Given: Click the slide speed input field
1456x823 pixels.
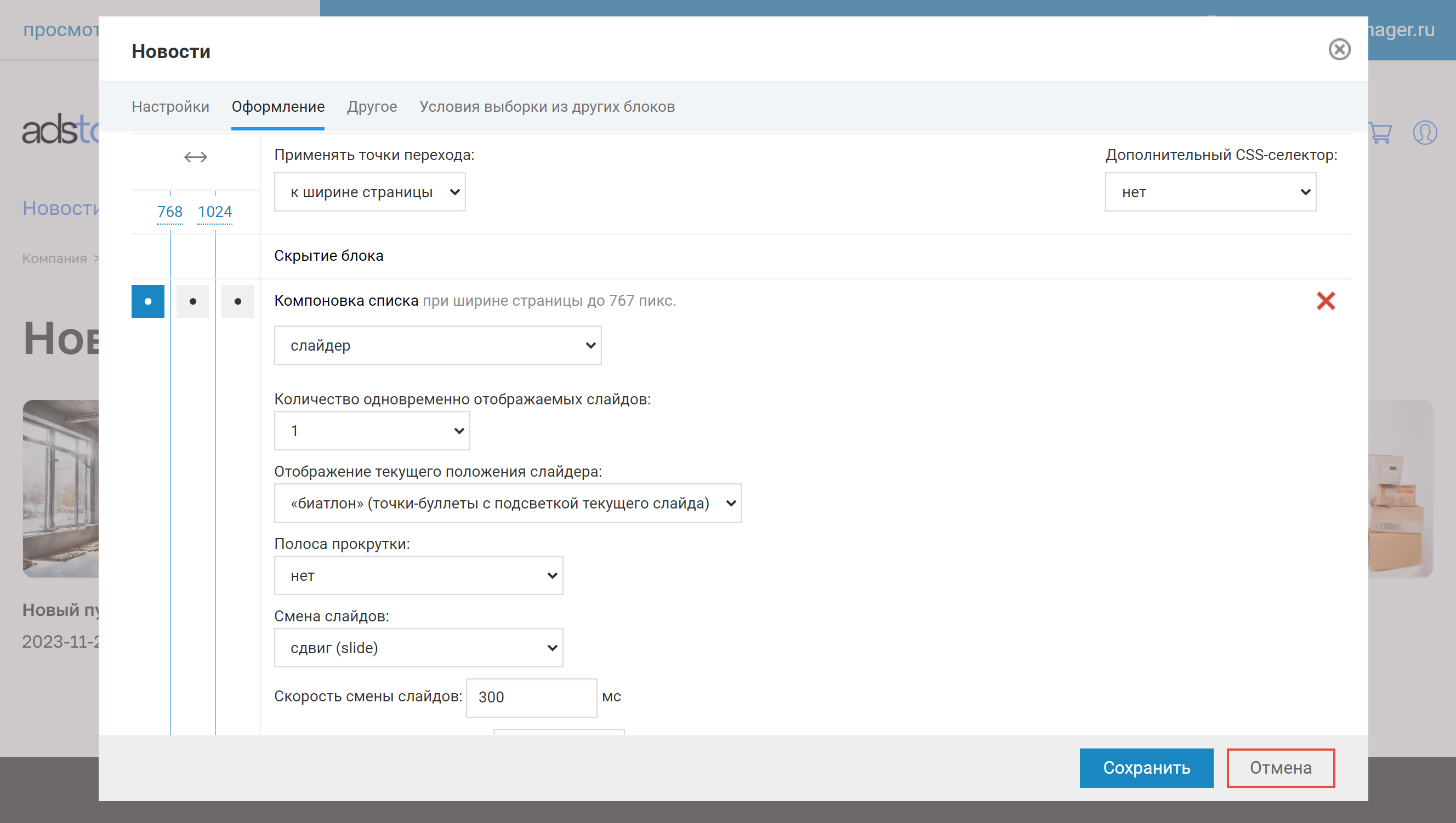Looking at the screenshot, I should (x=531, y=698).
